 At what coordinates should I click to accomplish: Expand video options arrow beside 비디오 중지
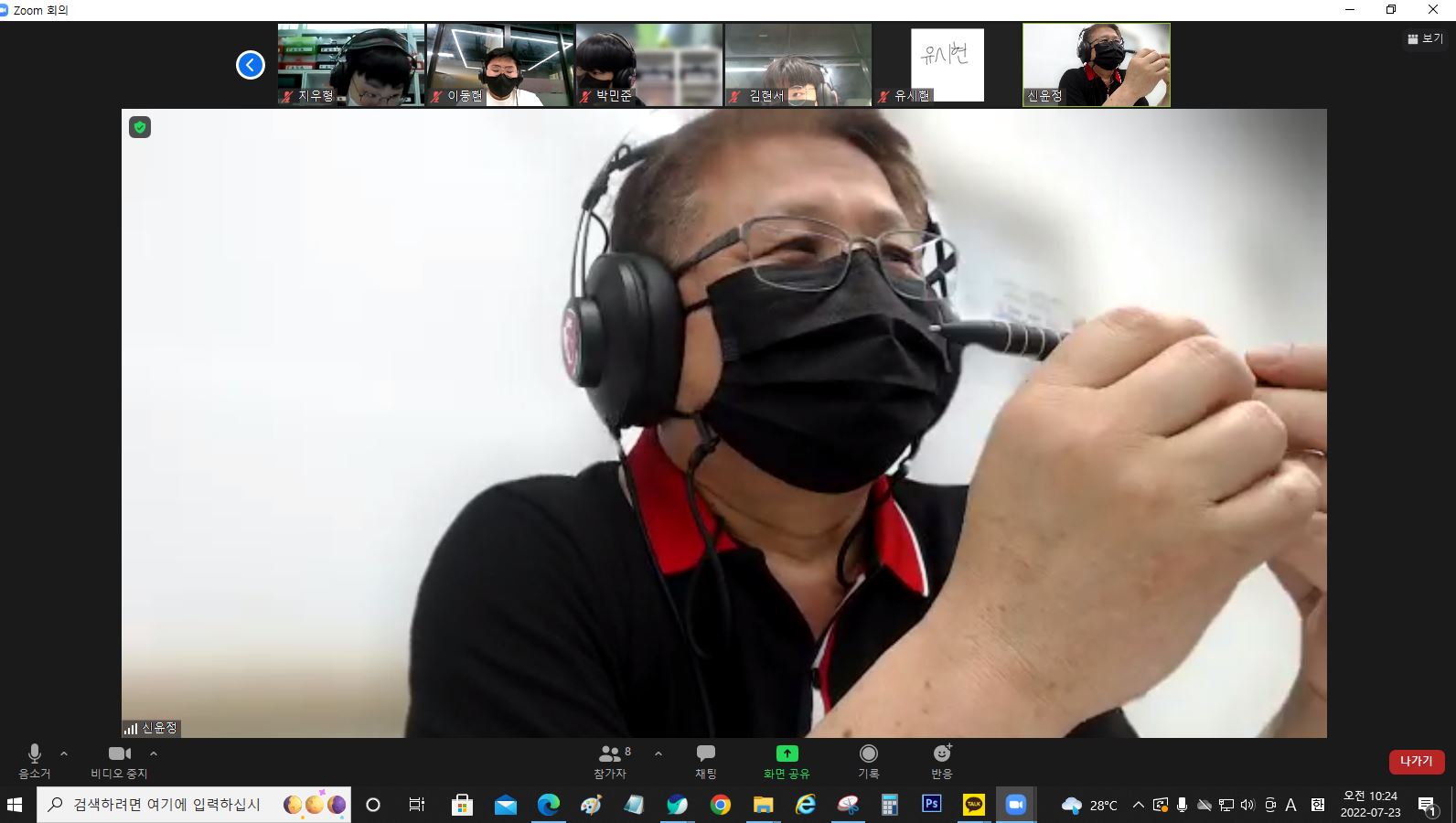click(x=154, y=754)
